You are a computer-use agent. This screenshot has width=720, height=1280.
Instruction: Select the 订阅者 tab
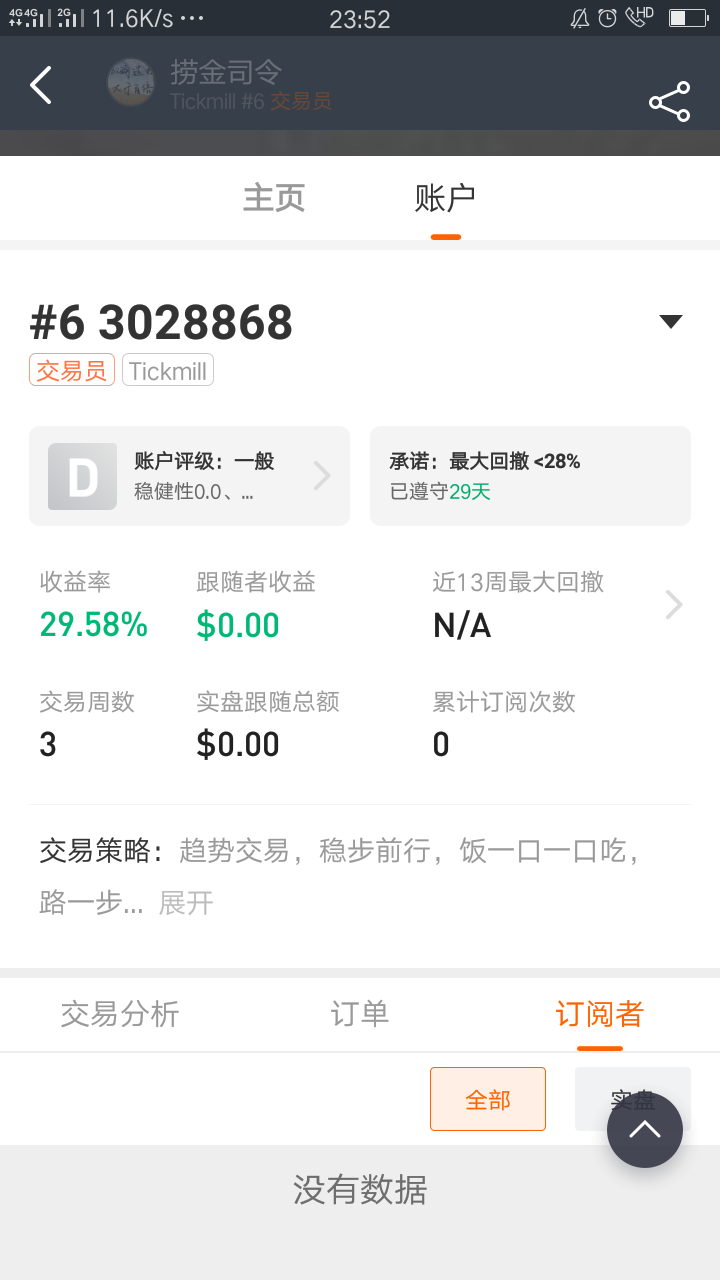click(599, 1014)
